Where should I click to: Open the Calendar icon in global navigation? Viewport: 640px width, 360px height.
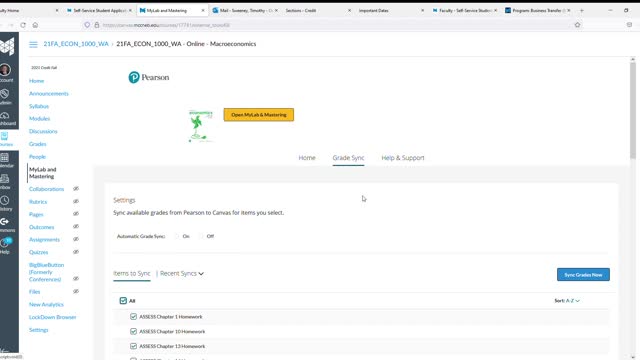[5, 158]
